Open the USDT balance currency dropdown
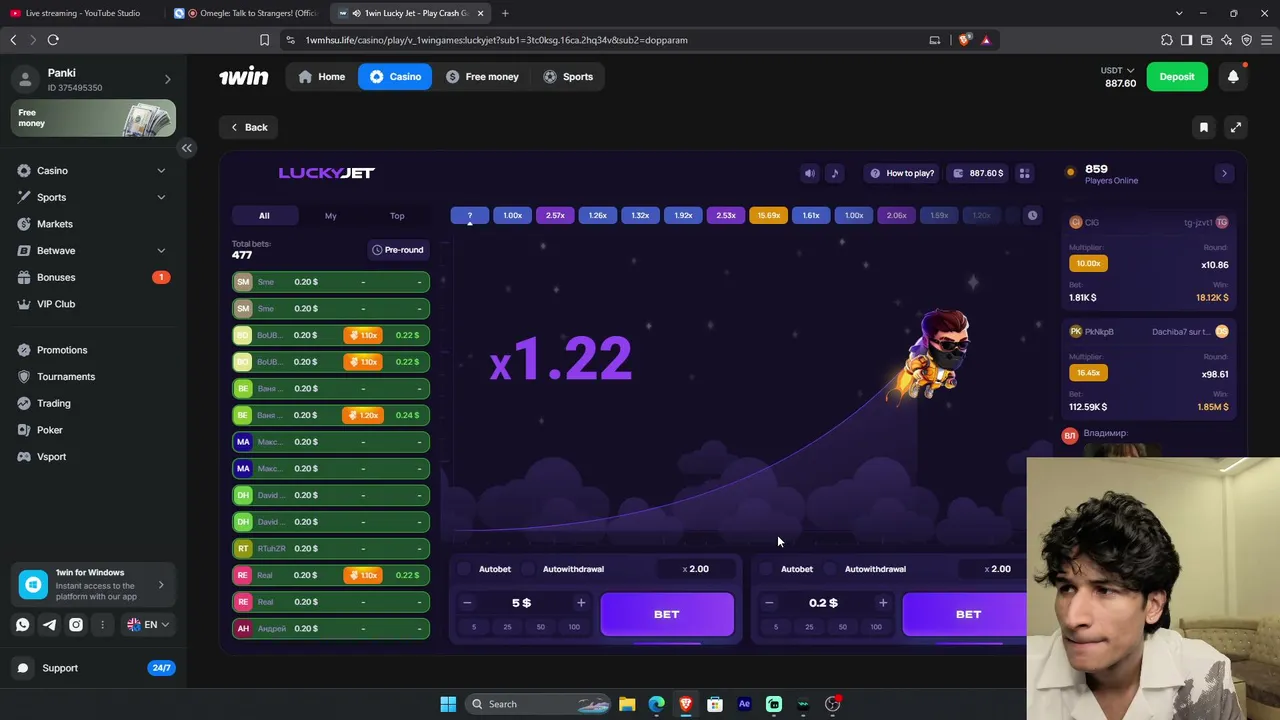The width and height of the screenshot is (1280, 720). click(x=1118, y=70)
